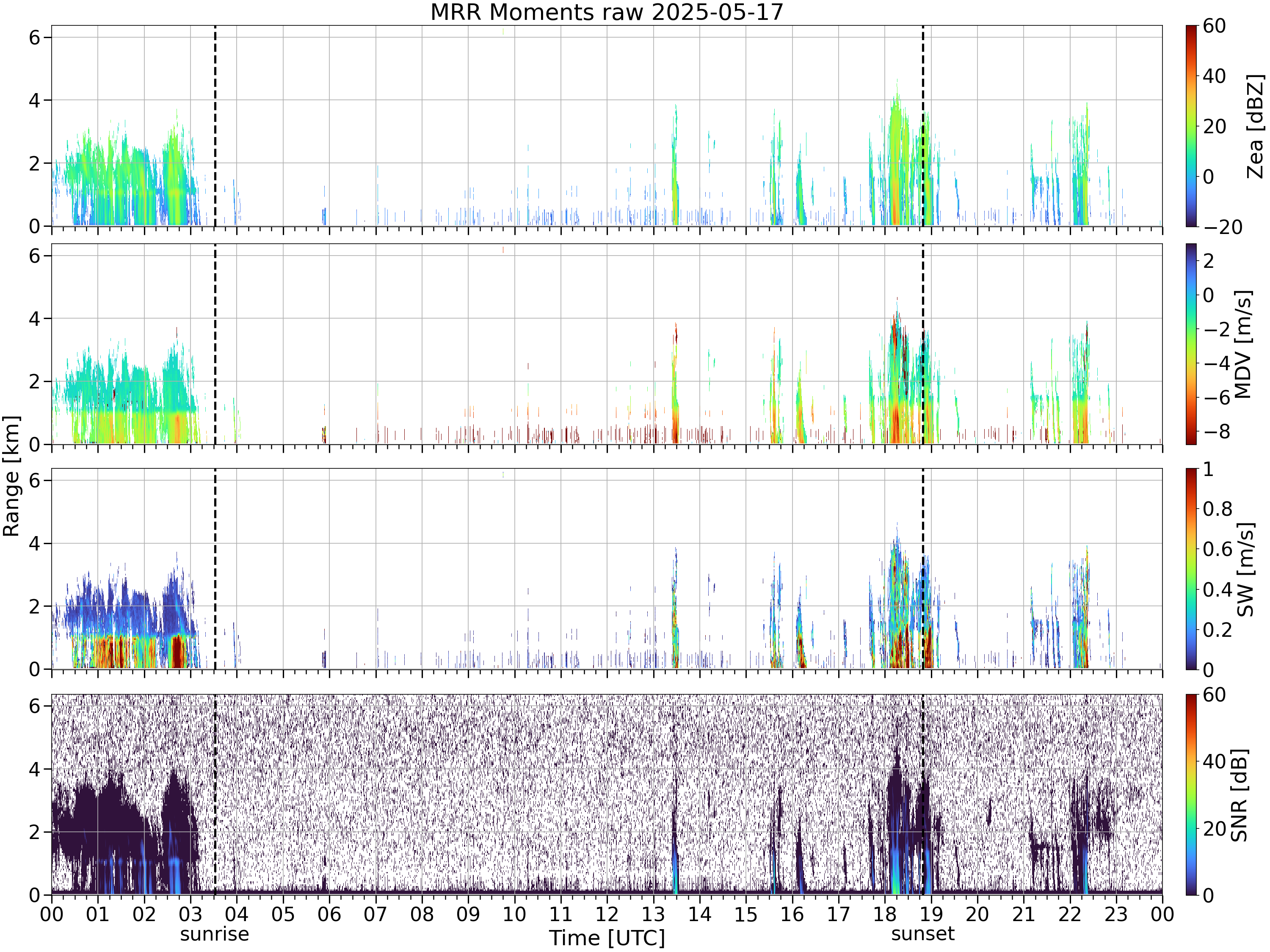The width and height of the screenshot is (1270, 952).
Task: Click the 06 tick label on the time axis
Action: 329,914
